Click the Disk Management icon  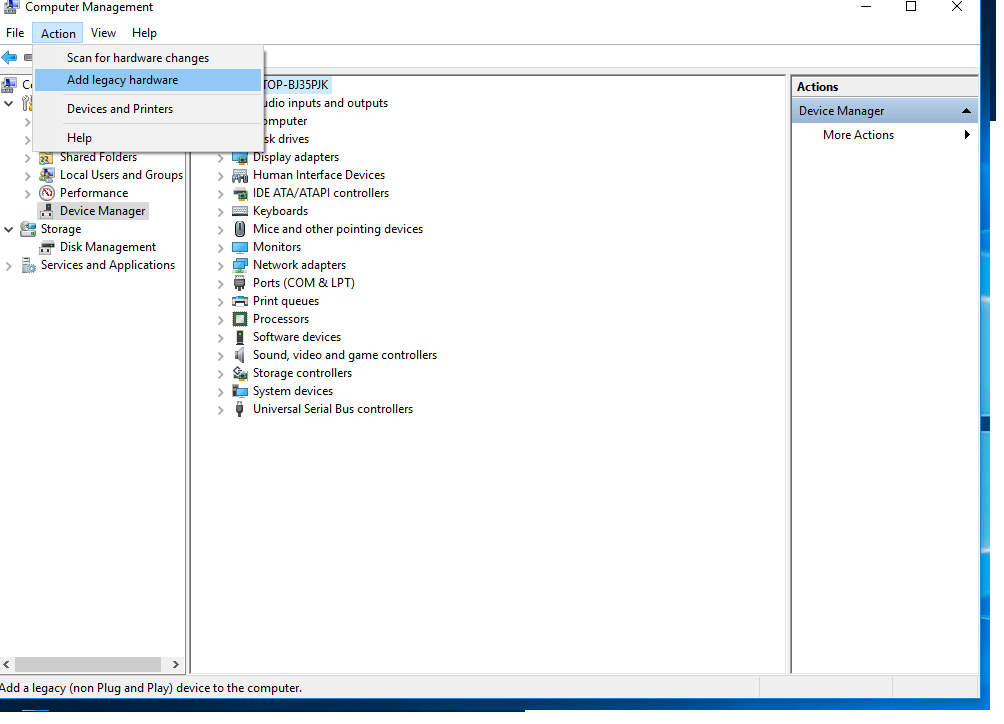pyautogui.click(x=47, y=248)
